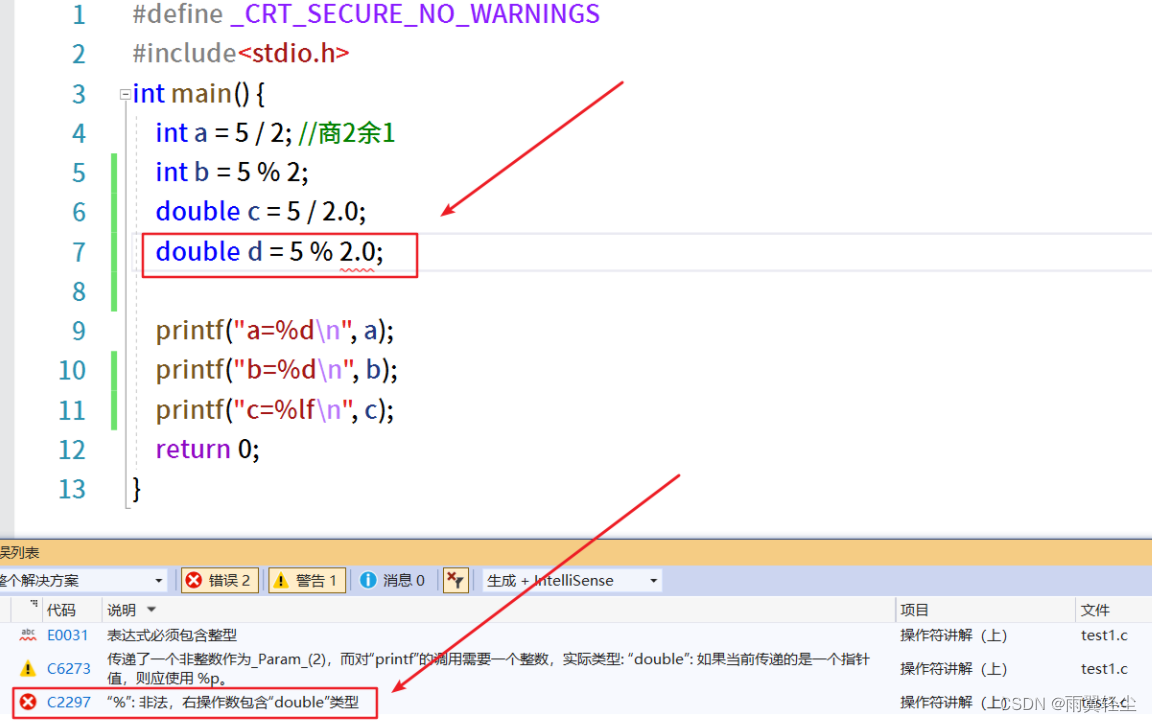This screenshot has height=722, width=1152.
Task: Place cursor on 'return 0;' line
Action: pyautogui.click(x=207, y=449)
